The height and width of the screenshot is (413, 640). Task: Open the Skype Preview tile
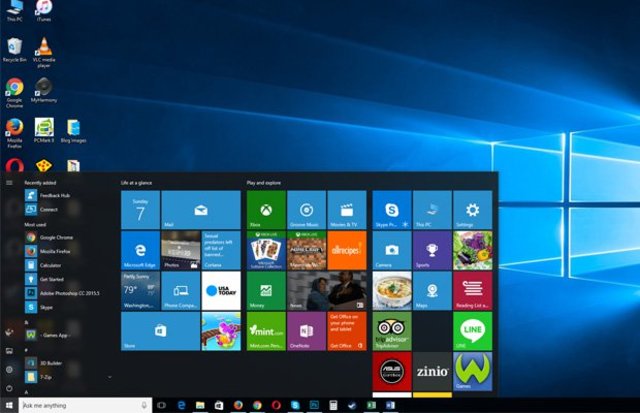pos(392,210)
